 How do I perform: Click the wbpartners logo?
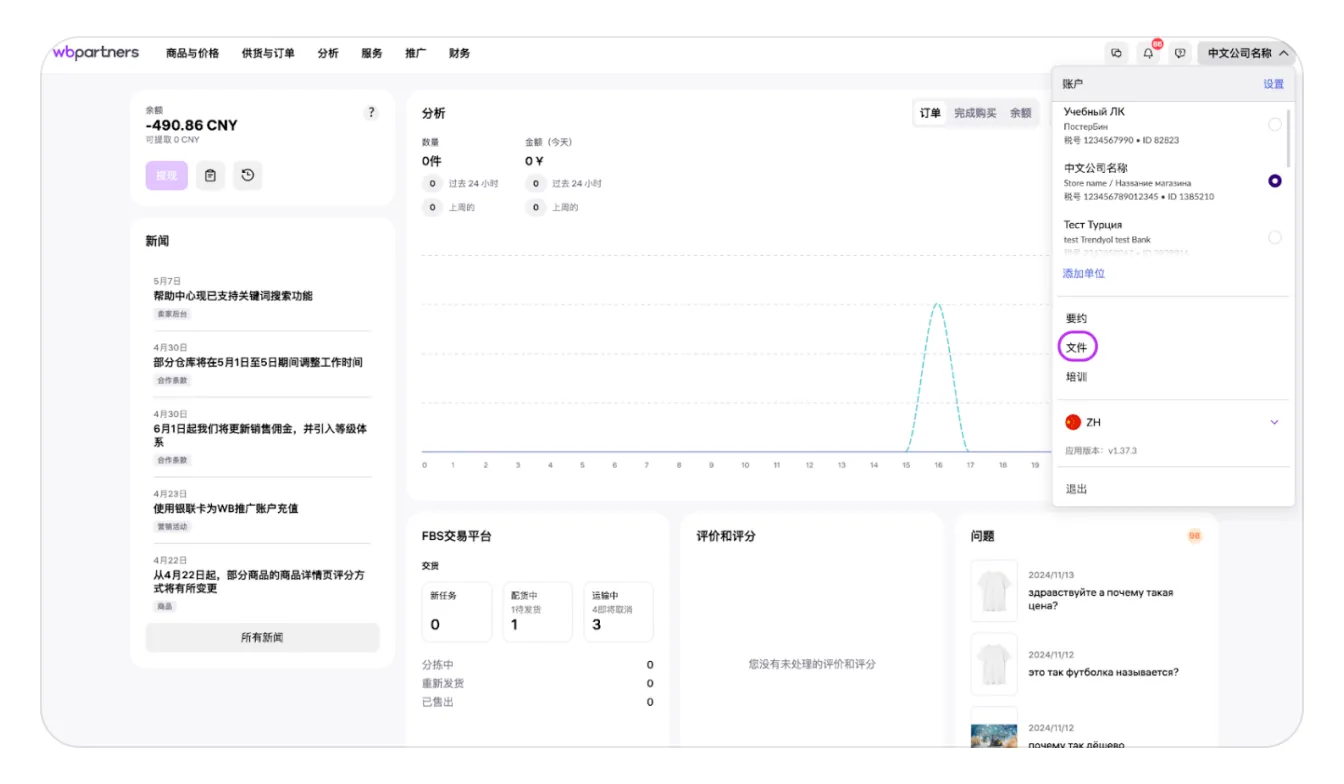click(x=95, y=53)
